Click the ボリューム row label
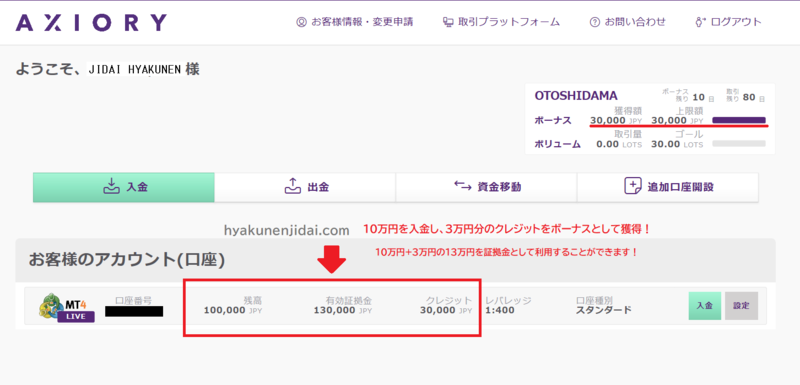This screenshot has width=800, height=385. [x=557, y=144]
